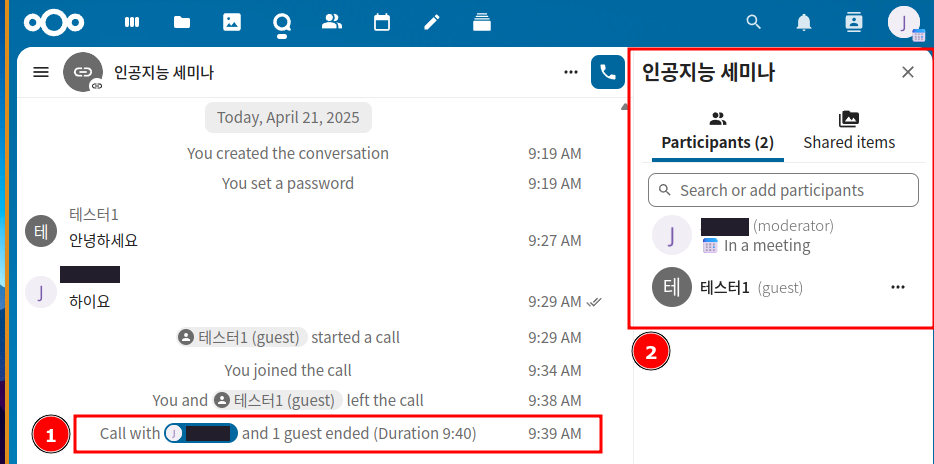The height and width of the screenshot is (464, 934).
Task: Open the Talk app icon
Action: (282, 22)
